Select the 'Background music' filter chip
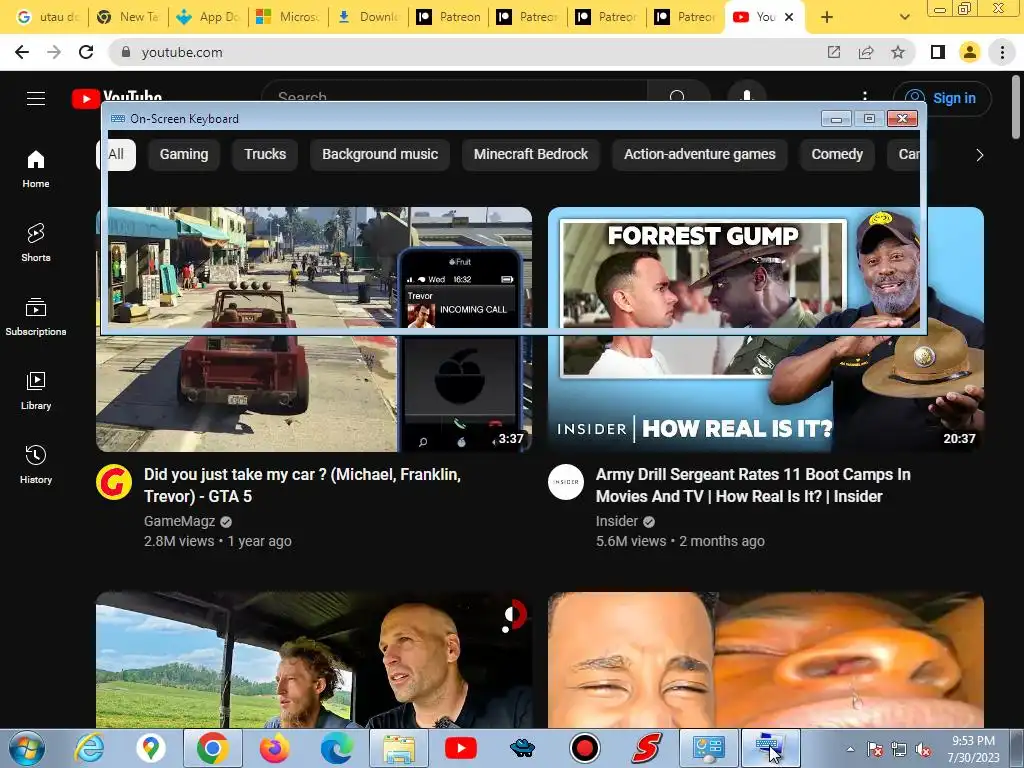The image size is (1024, 768). click(x=380, y=155)
